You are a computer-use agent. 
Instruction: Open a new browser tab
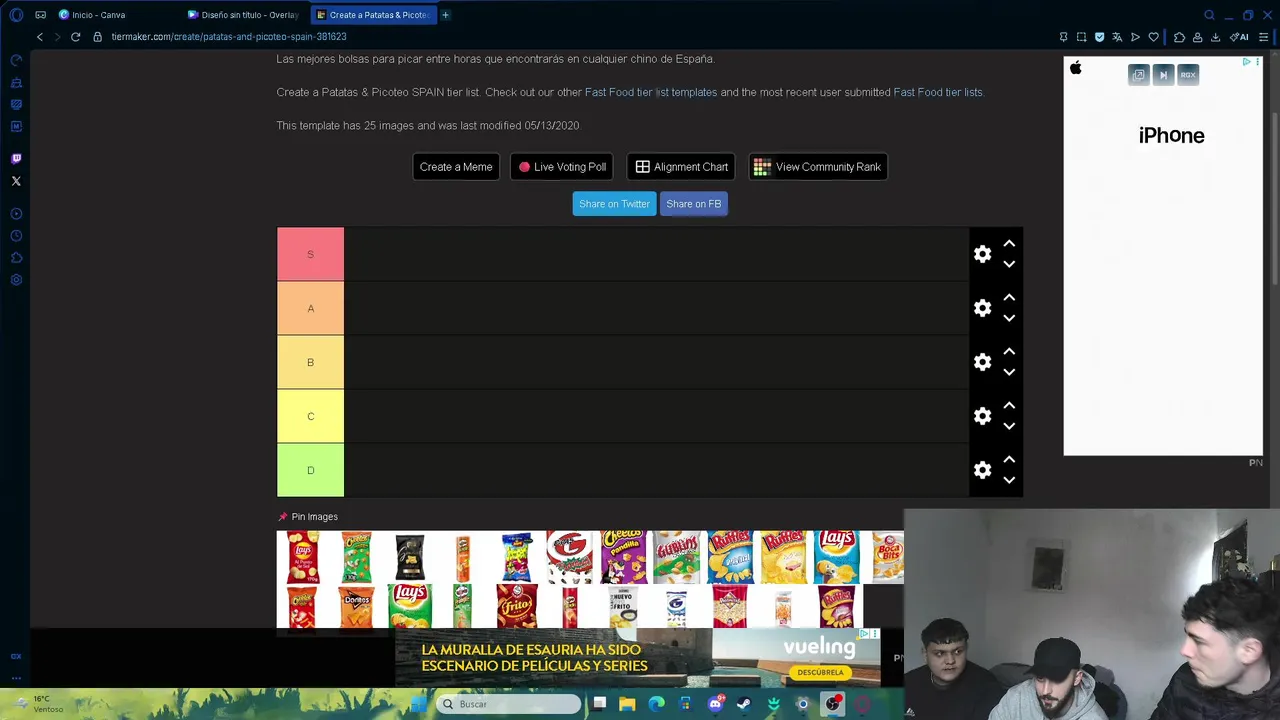(445, 15)
